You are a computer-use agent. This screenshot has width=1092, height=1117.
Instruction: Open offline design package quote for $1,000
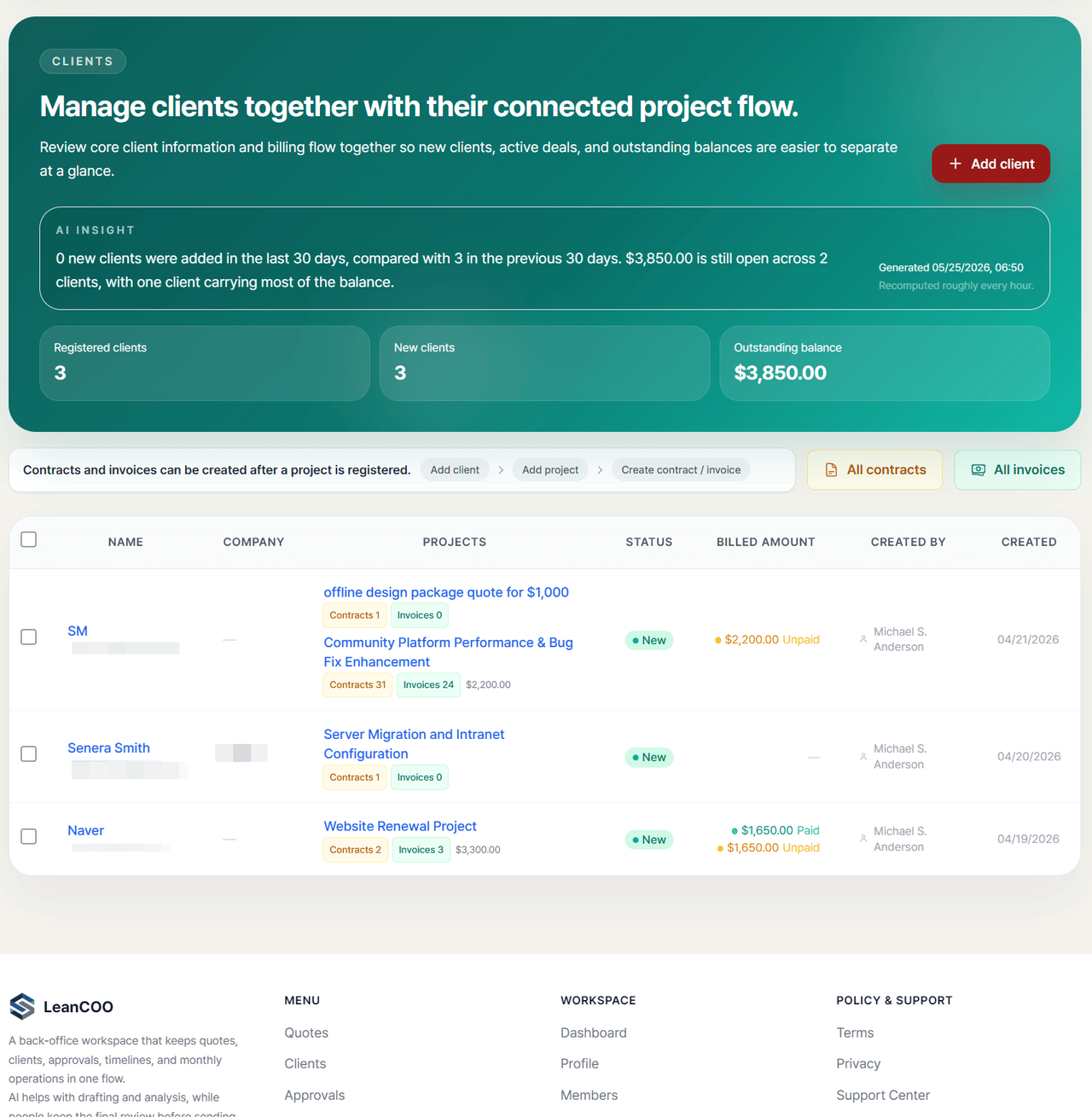tap(446, 592)
